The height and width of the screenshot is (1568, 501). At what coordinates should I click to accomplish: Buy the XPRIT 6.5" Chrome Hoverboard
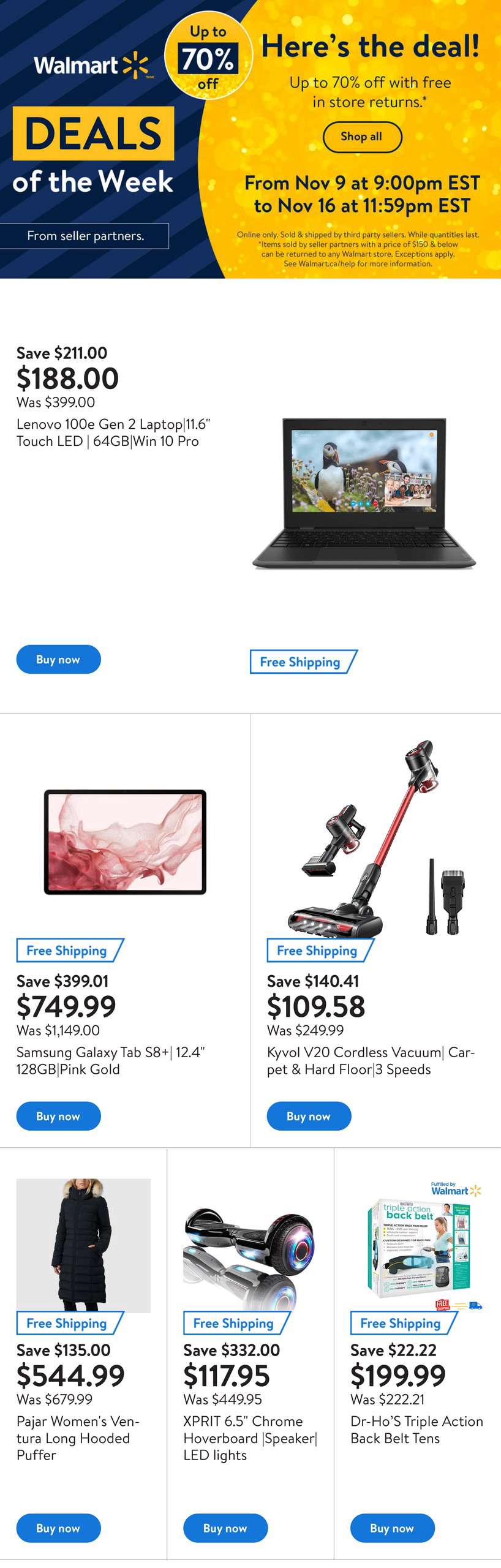click(x=225, y=1528)
